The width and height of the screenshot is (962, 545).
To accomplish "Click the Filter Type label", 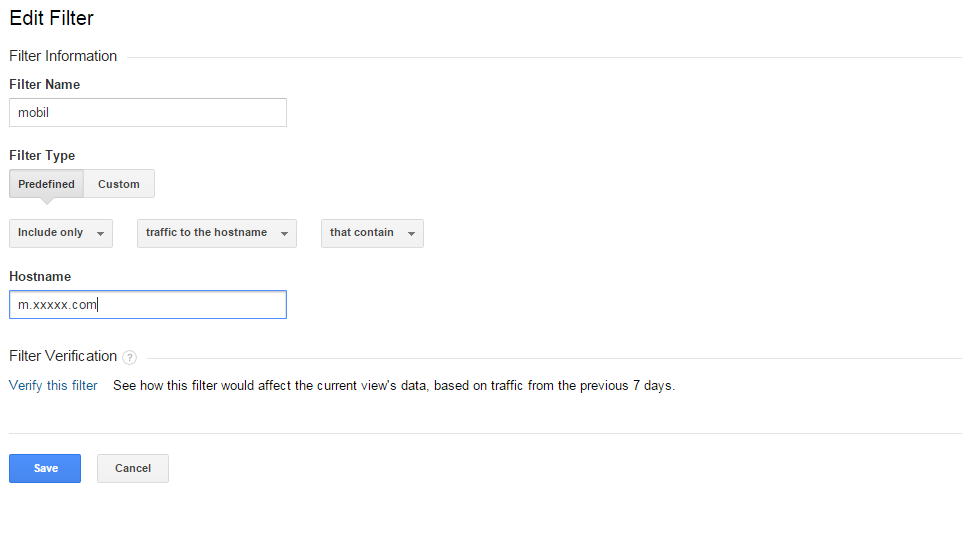I will click(42, 156).
